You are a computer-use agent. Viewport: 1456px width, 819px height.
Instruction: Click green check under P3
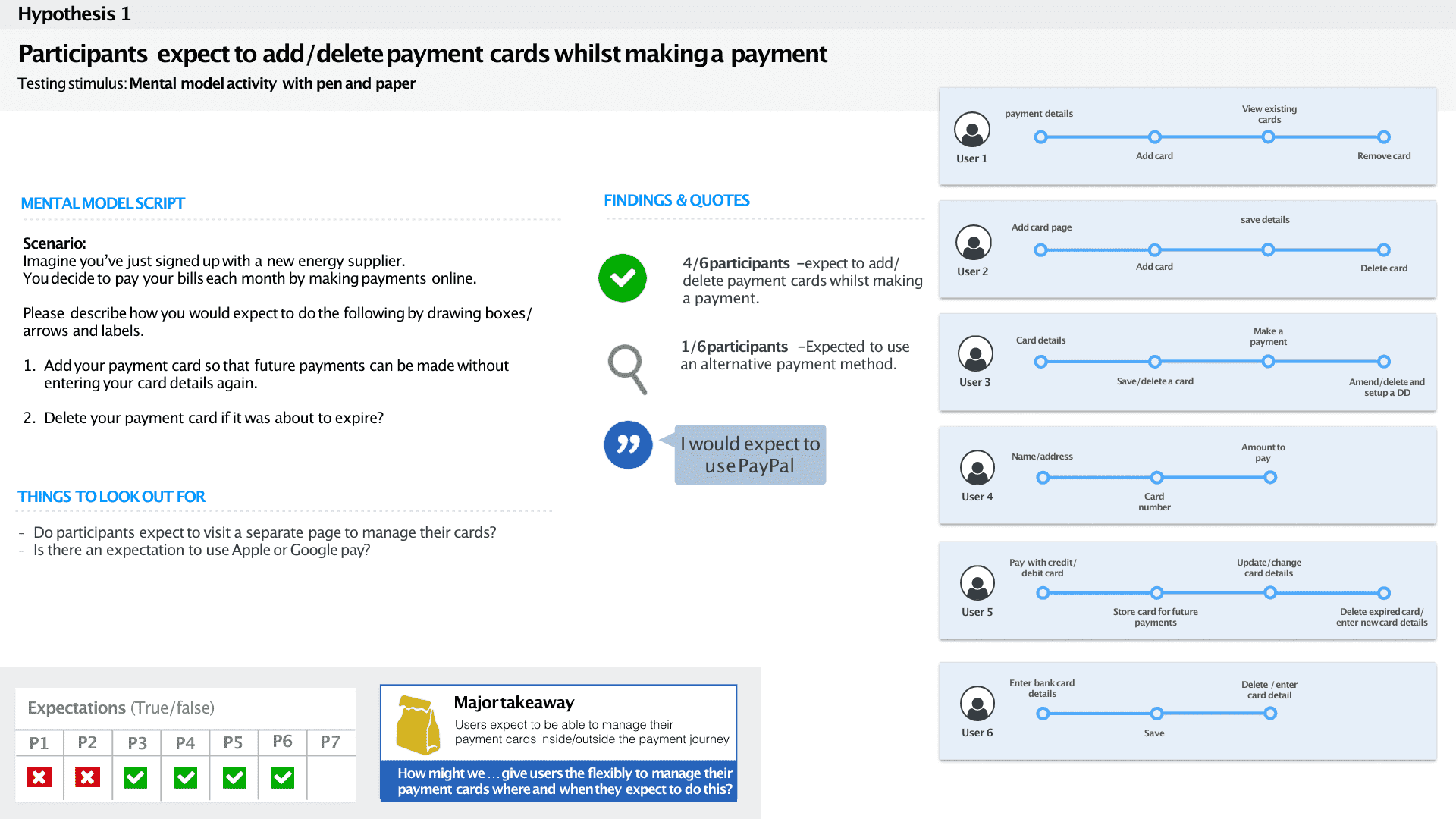click(136, 777)
